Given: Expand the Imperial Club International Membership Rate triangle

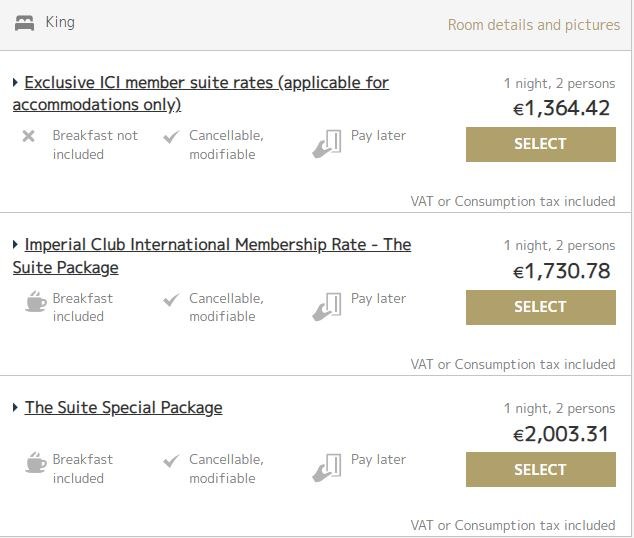Looking at the screenshot, I should pos(15,244).
